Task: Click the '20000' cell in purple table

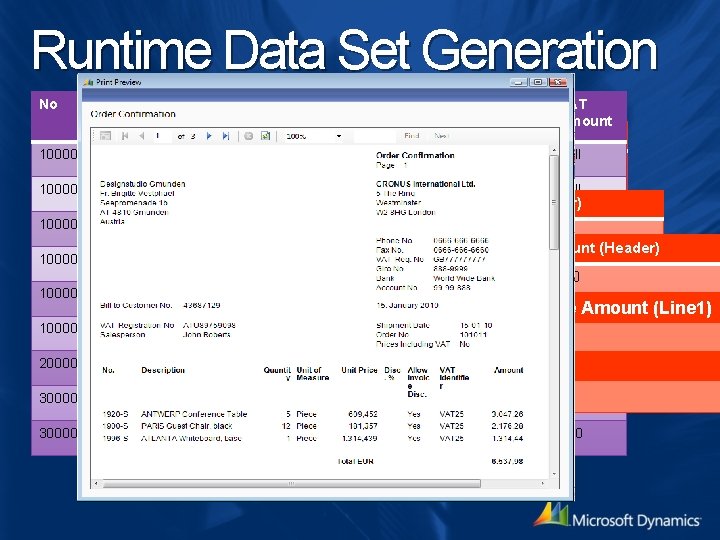Action: tap(58, 363)
